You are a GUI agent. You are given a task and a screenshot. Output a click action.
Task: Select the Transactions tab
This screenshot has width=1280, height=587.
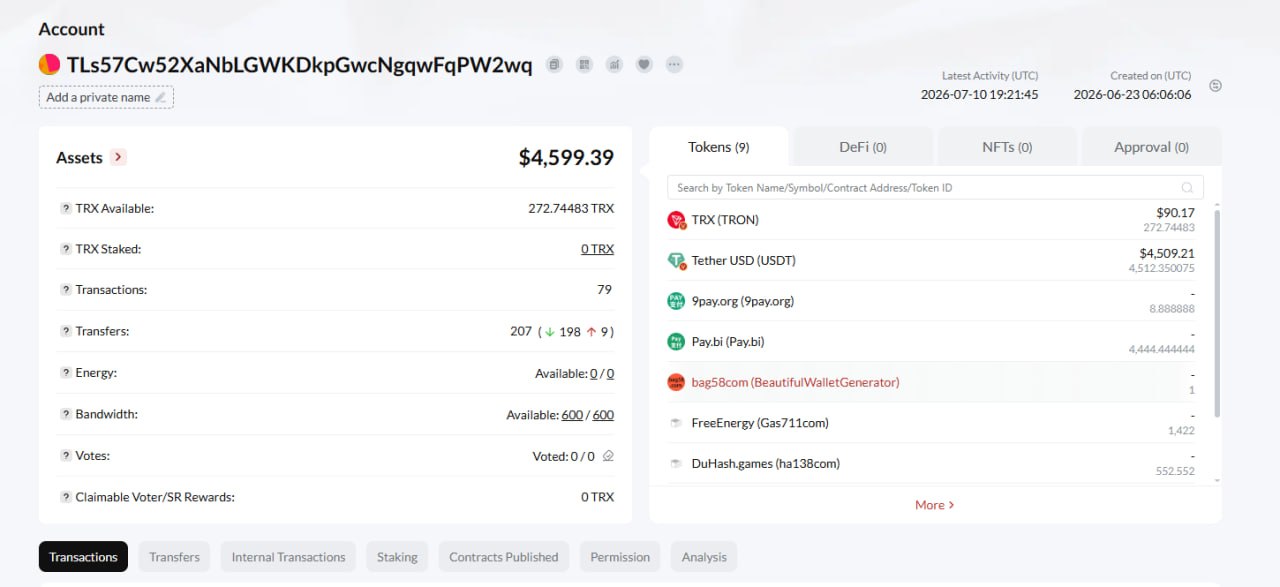click(x=83, y=557)
